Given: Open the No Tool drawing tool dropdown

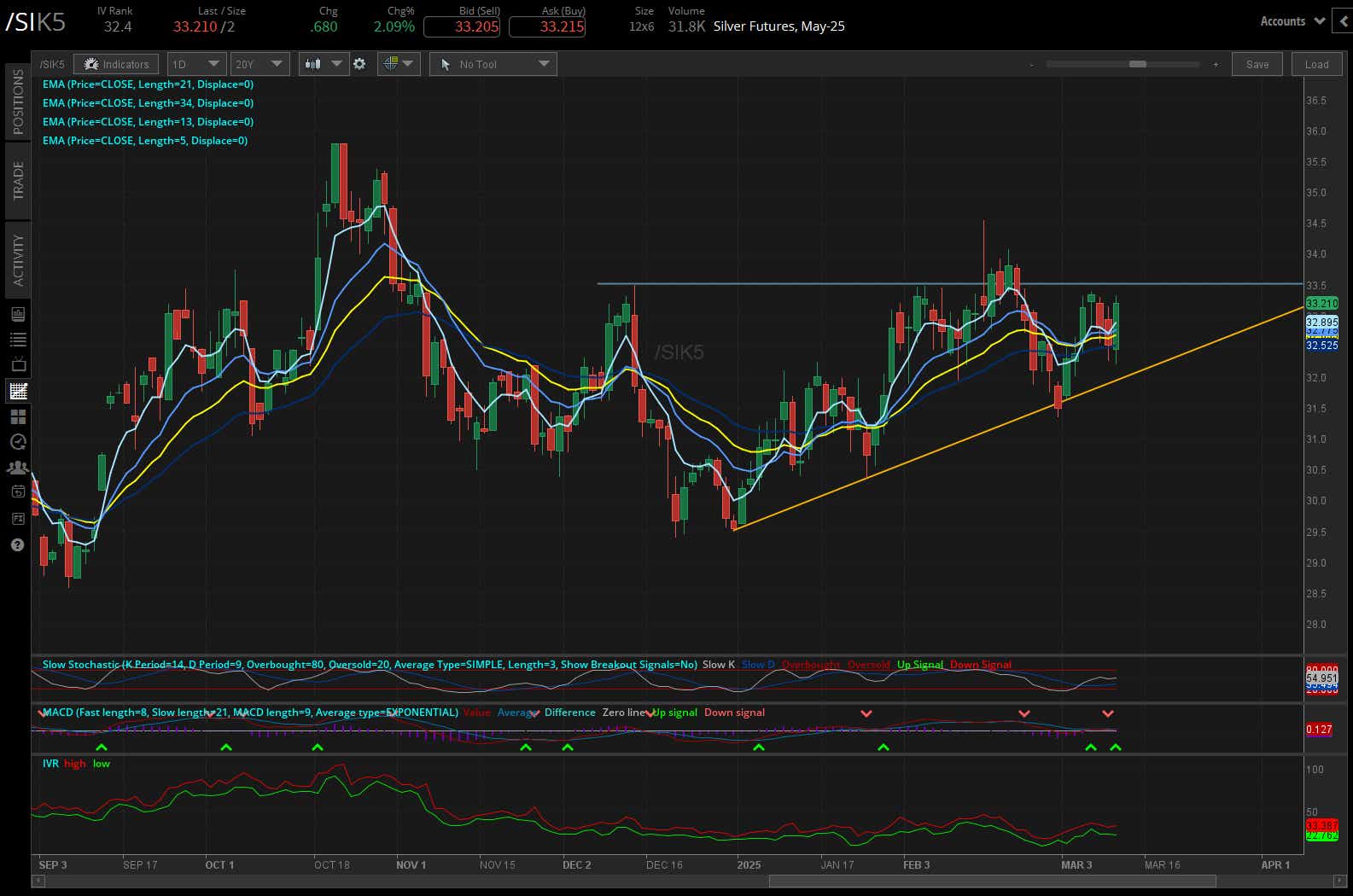Looking at the screenshot, I should click(x=493, y=64).
